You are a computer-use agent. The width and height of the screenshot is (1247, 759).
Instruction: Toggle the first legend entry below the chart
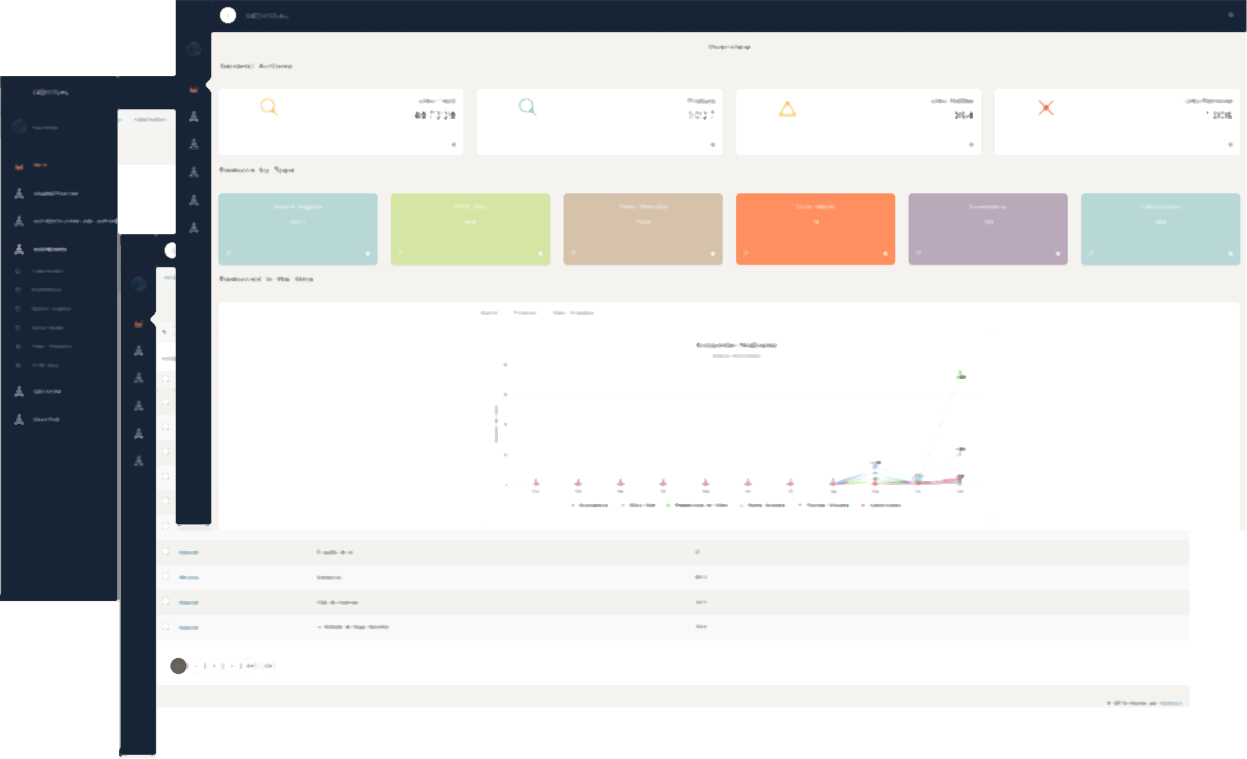[590, 505]
